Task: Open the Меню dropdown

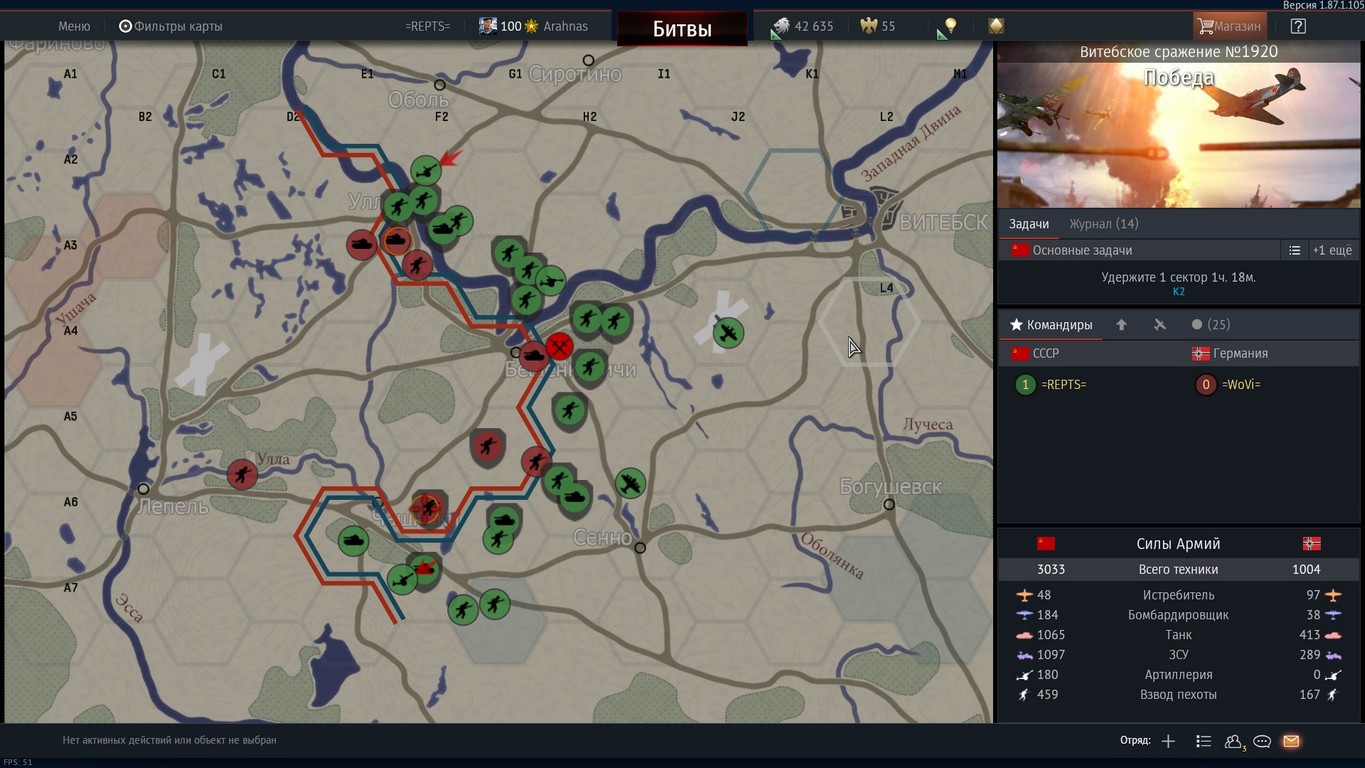Action: coord(74,26)
